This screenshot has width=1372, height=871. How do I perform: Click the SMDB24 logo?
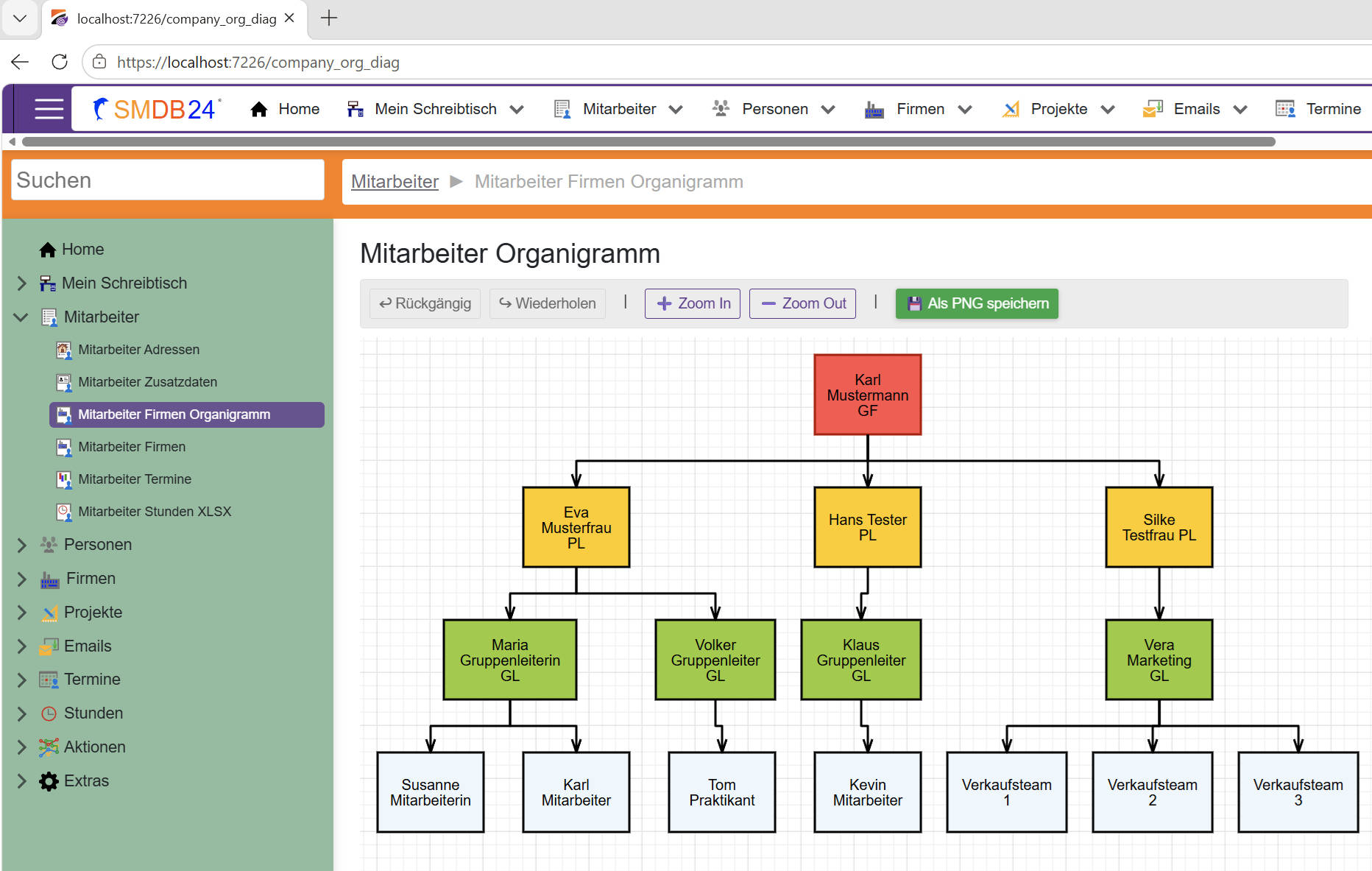point(157,109)
